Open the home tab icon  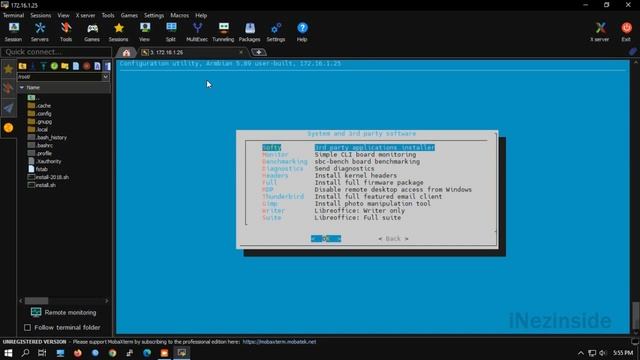pos(126,53)
